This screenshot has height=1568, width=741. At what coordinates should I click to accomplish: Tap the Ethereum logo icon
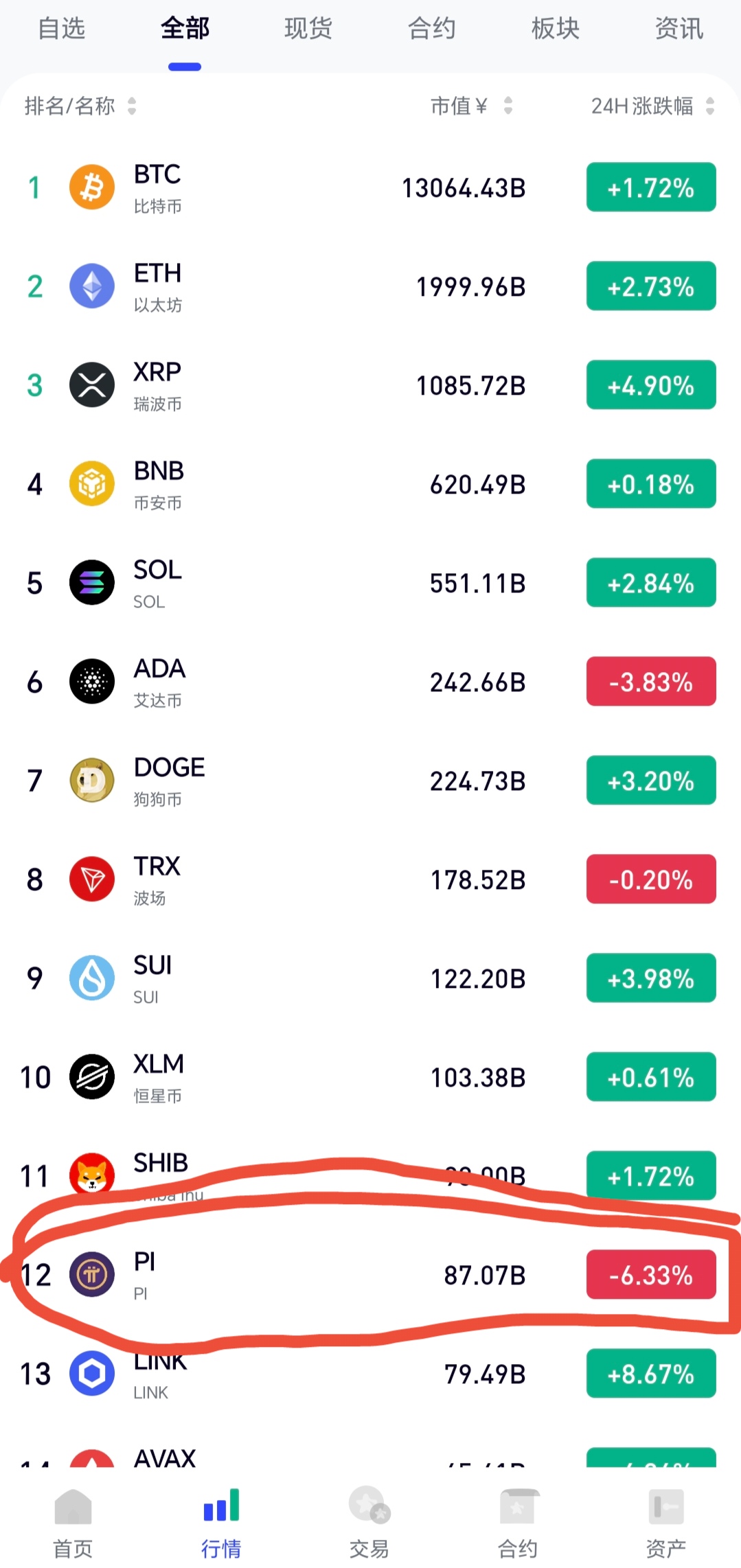click(92, 286)
